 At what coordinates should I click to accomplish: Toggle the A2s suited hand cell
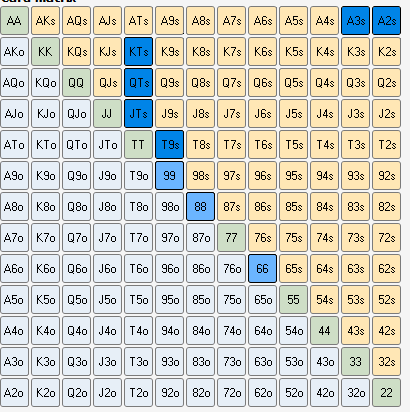386,21
